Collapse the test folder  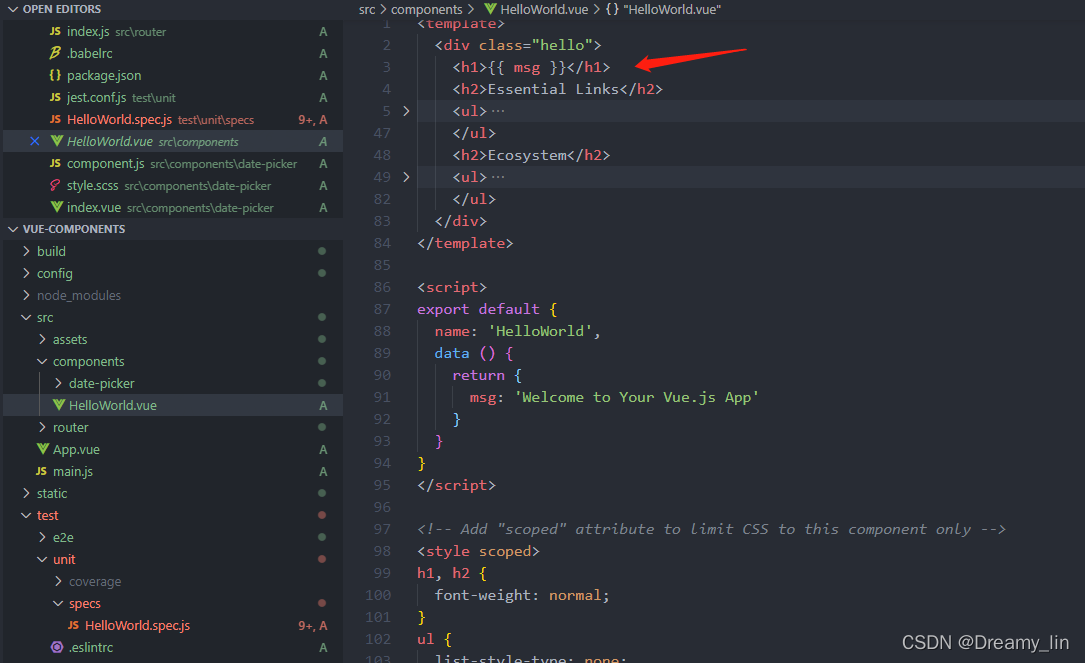click(x=26, y=515)
